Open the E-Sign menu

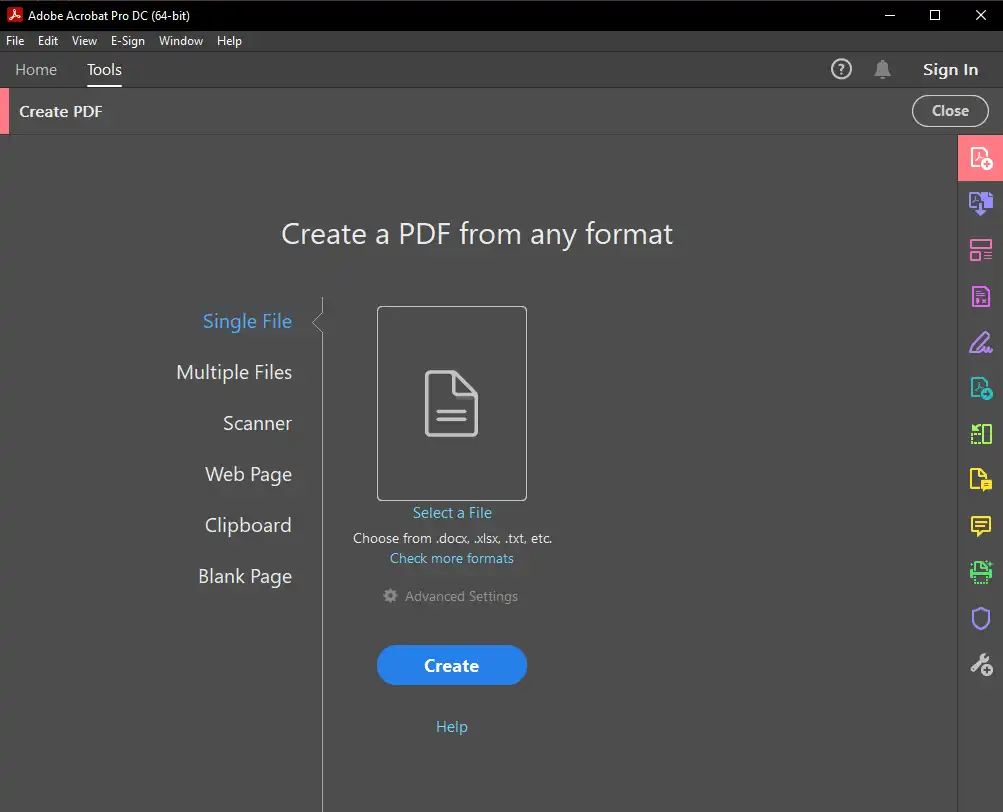[128, 41]
